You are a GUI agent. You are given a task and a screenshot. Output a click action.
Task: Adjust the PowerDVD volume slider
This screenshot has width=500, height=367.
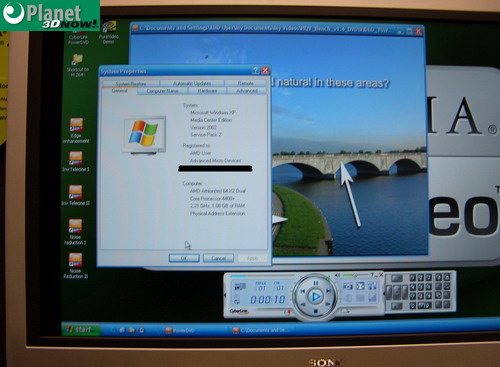[355, 275]
